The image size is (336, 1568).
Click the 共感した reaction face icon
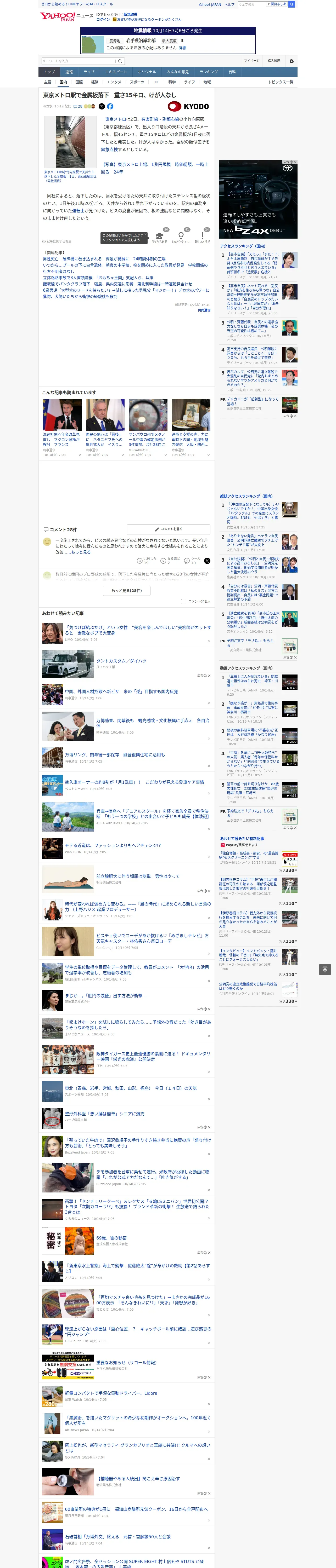(x=140, y=560)
